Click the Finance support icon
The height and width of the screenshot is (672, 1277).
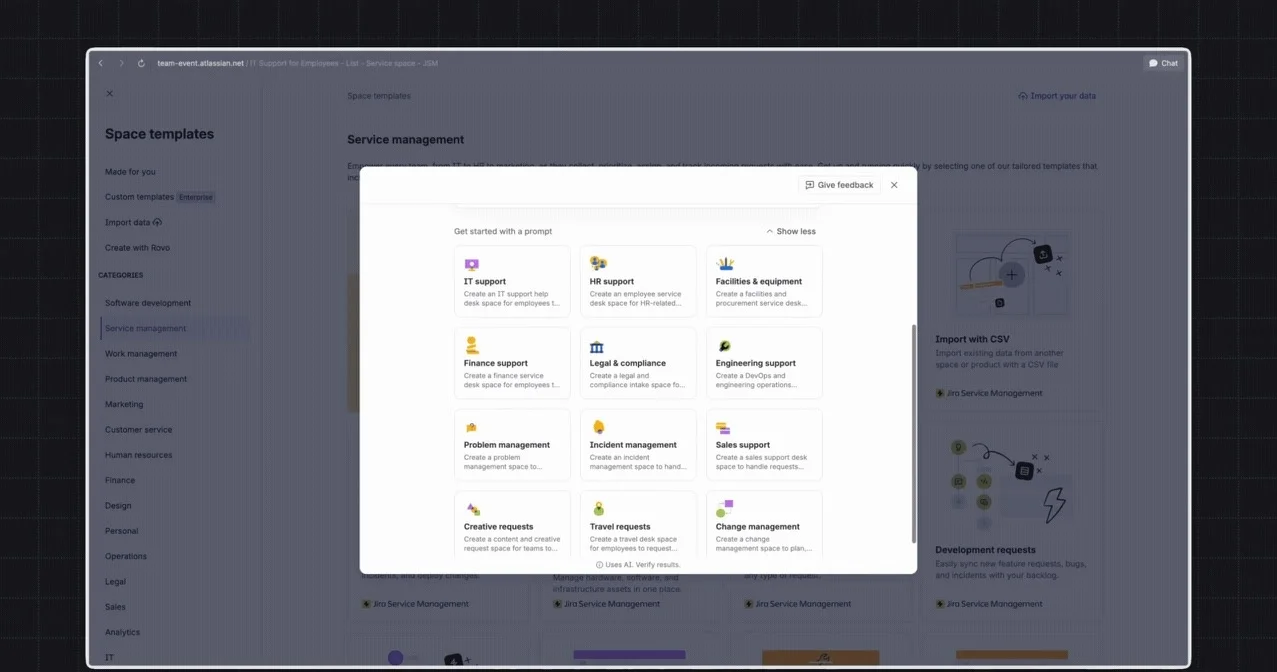pos(472,345)
